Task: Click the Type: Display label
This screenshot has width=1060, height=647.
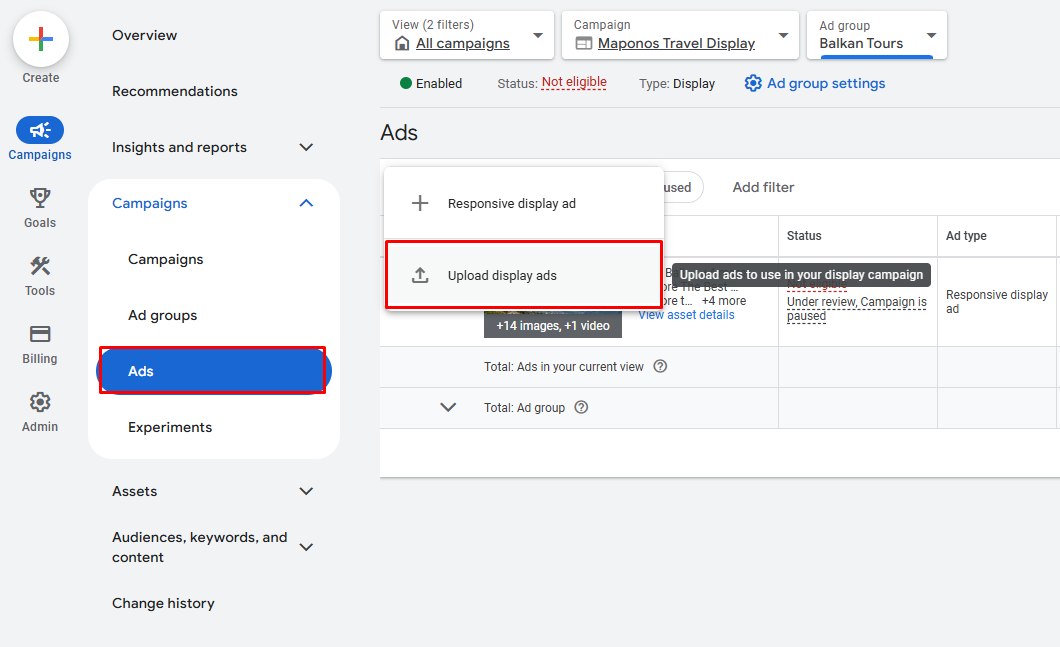Action: click(x=677, y=83)
